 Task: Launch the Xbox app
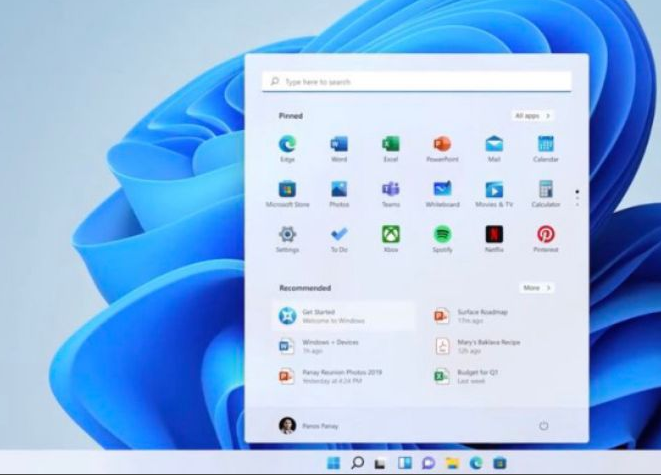click(x=391, y=235)
